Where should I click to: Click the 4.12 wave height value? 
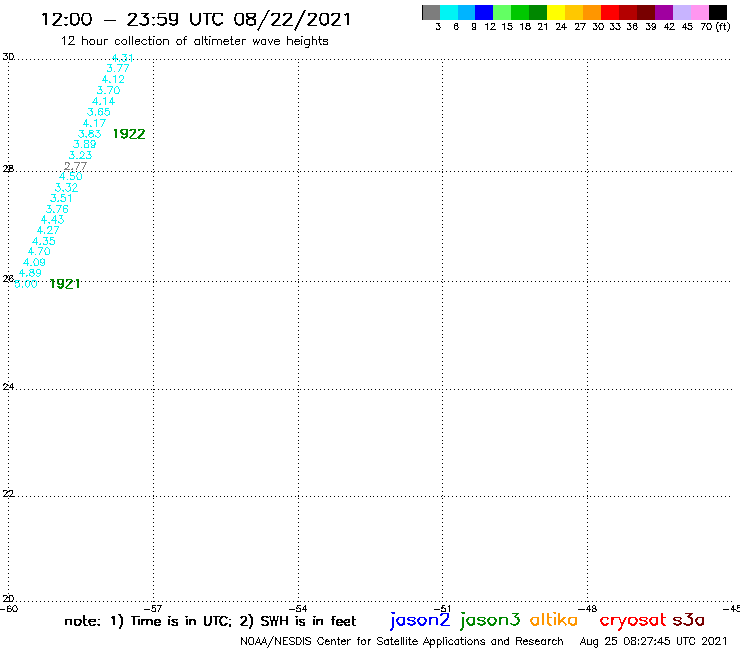pos(113,79)
